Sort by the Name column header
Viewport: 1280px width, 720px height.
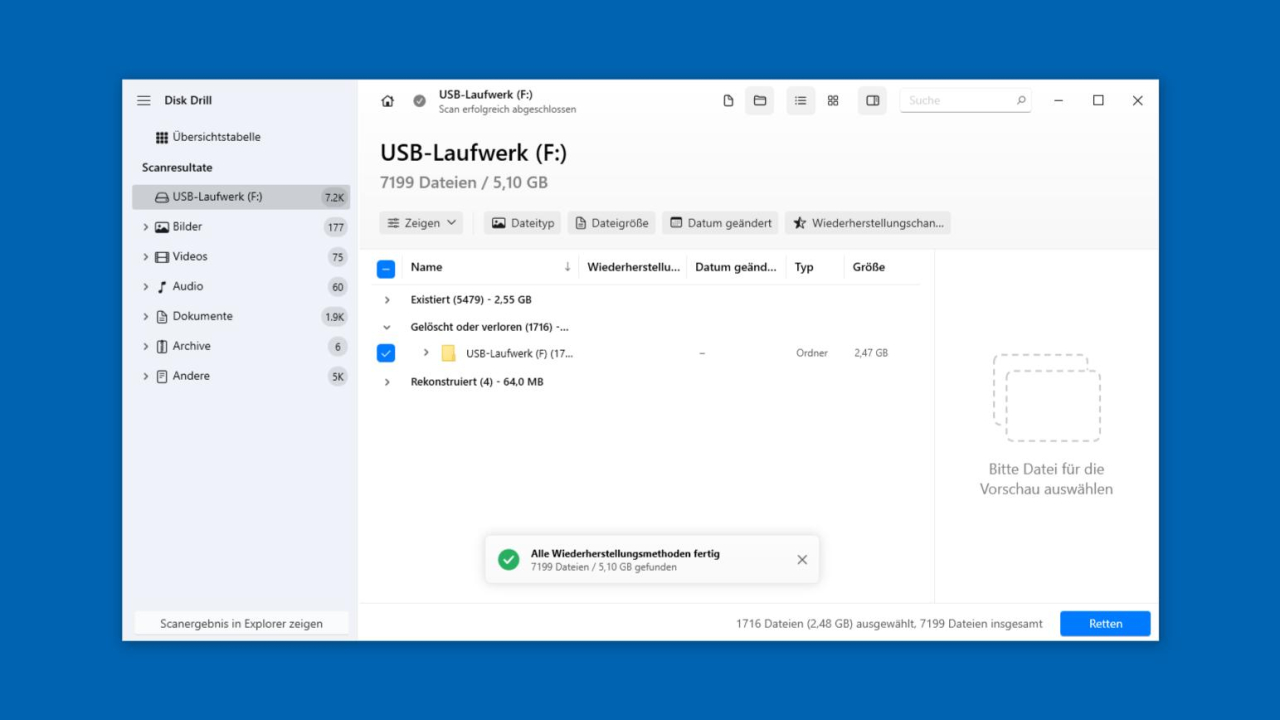(x=490, y=267)
